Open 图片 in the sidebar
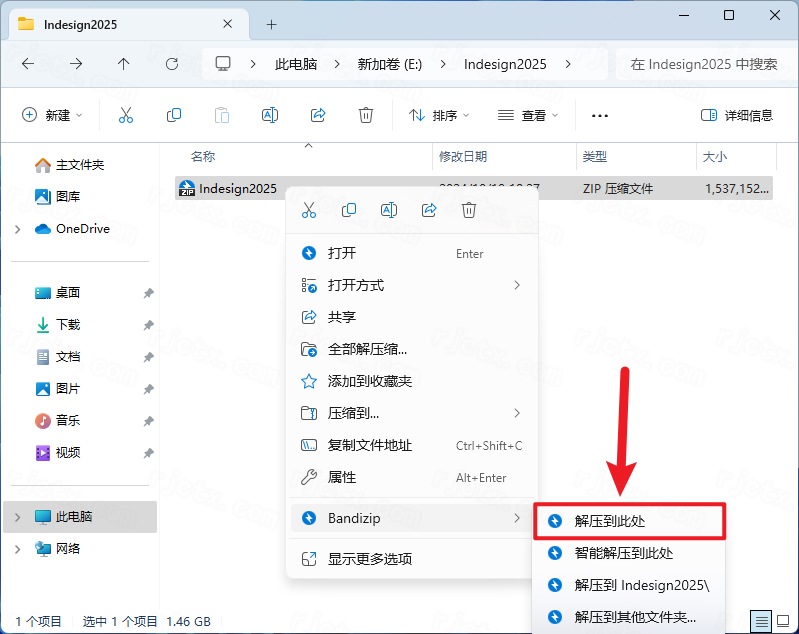Viewport: 799px width, 634px height. pos(57,389)
